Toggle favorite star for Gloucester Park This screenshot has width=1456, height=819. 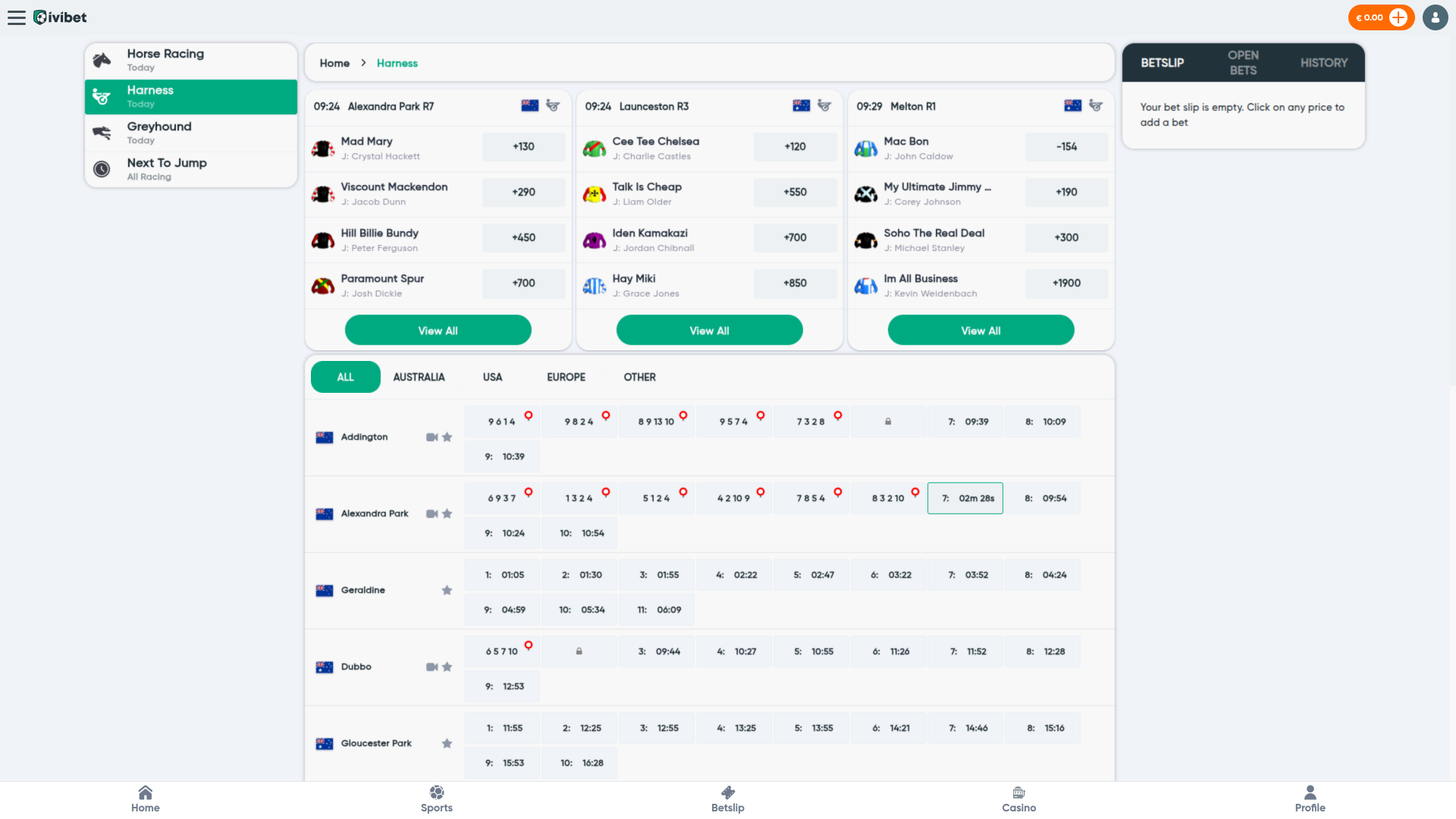click(x=447, y=744)
